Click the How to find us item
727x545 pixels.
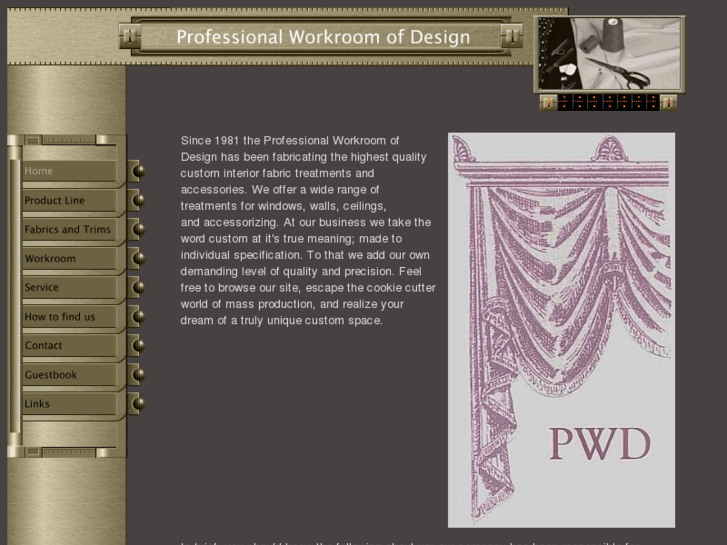(70, 317)
